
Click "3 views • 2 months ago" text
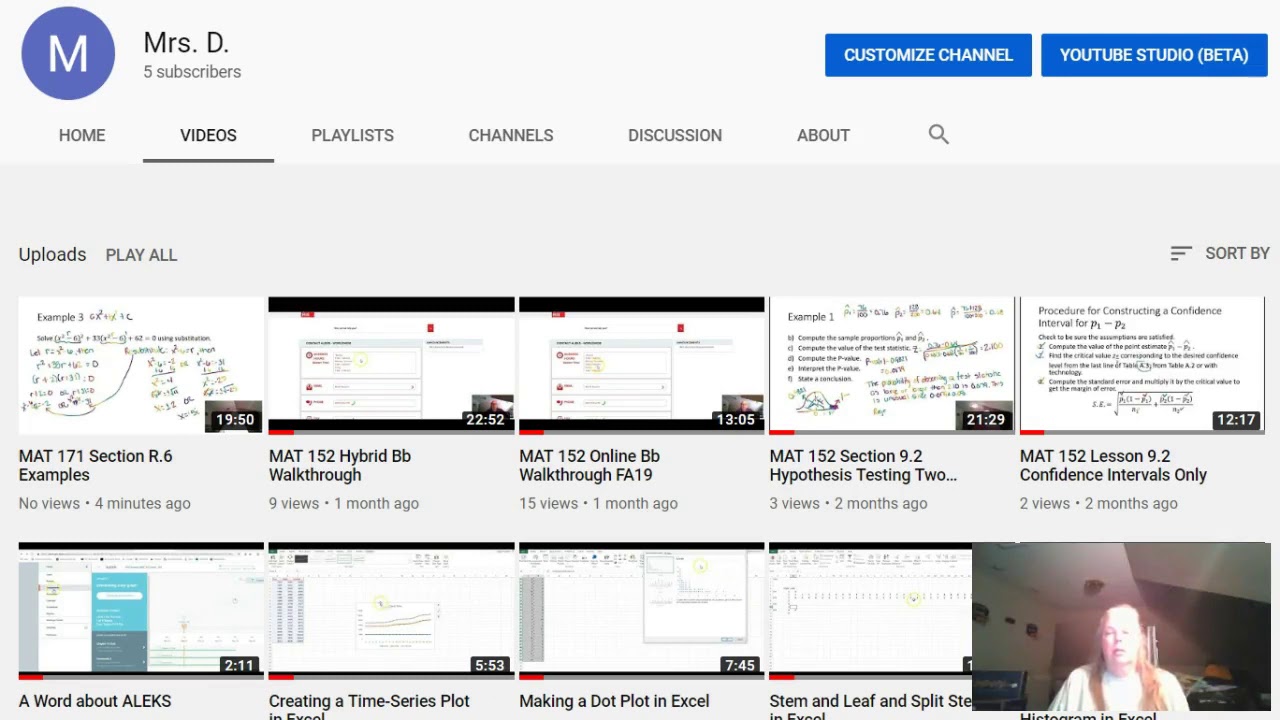[848, 503]
